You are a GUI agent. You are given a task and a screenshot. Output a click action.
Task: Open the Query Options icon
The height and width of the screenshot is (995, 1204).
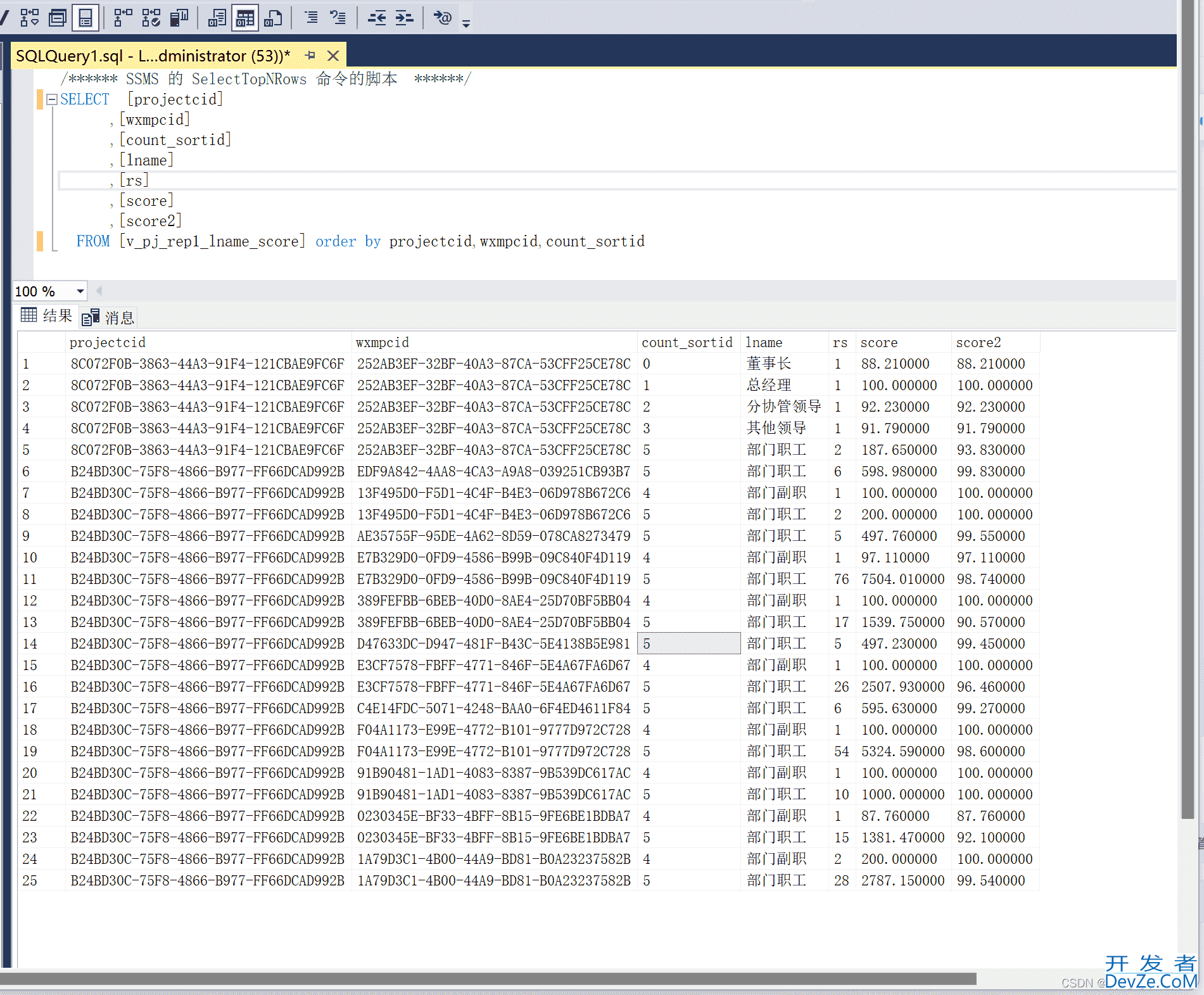pyautogui.click(x=58, y=18)
